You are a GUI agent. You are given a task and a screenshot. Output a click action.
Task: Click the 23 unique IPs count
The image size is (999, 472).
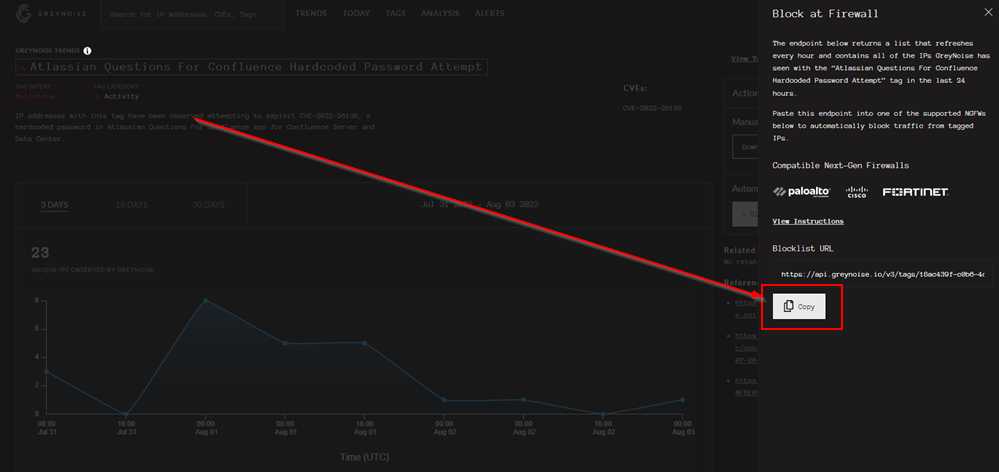(x=40, y=253)
